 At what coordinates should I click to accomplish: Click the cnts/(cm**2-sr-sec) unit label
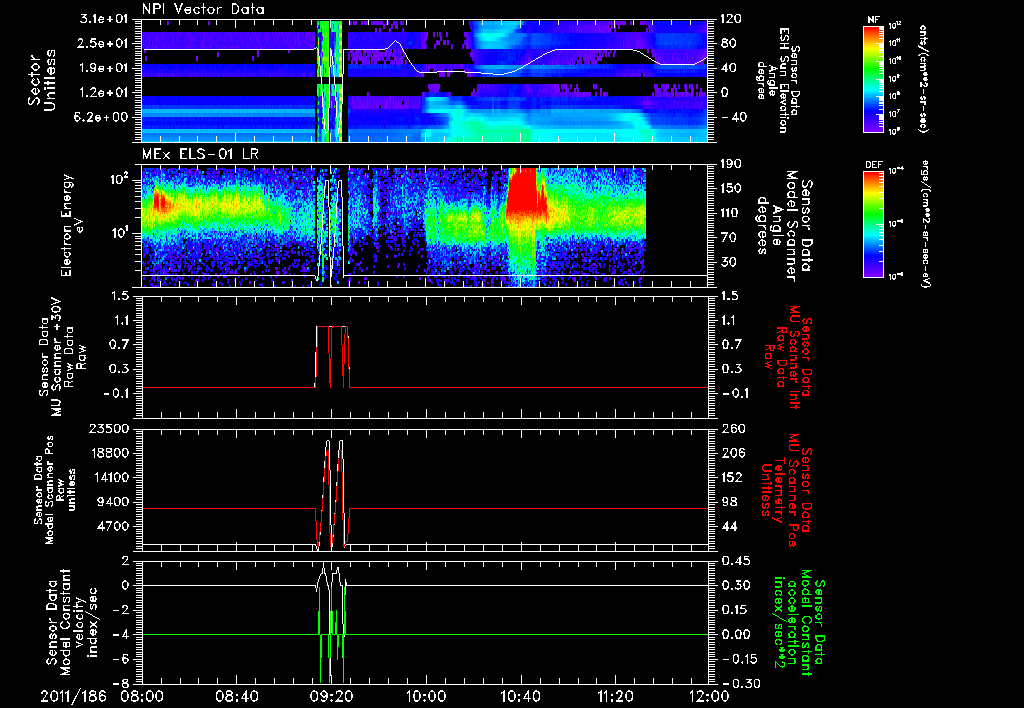[924, 78]
